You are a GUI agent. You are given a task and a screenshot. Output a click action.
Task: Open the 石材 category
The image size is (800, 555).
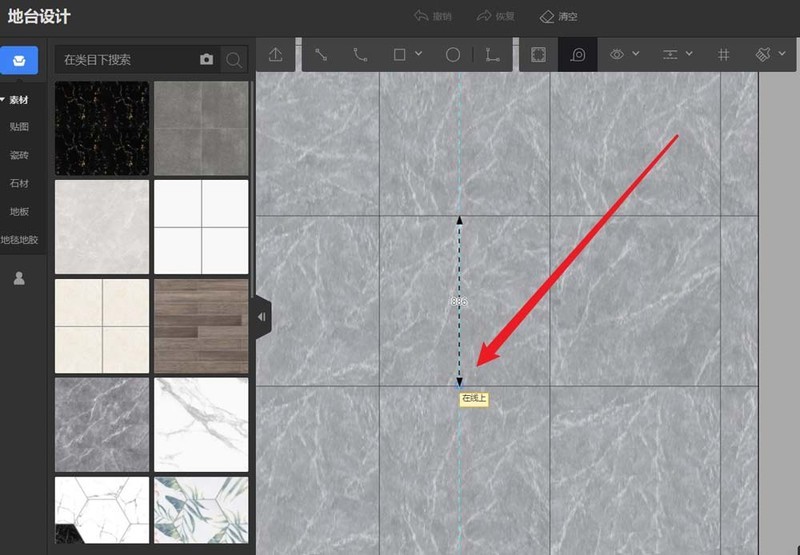click(x=19, y=183)
